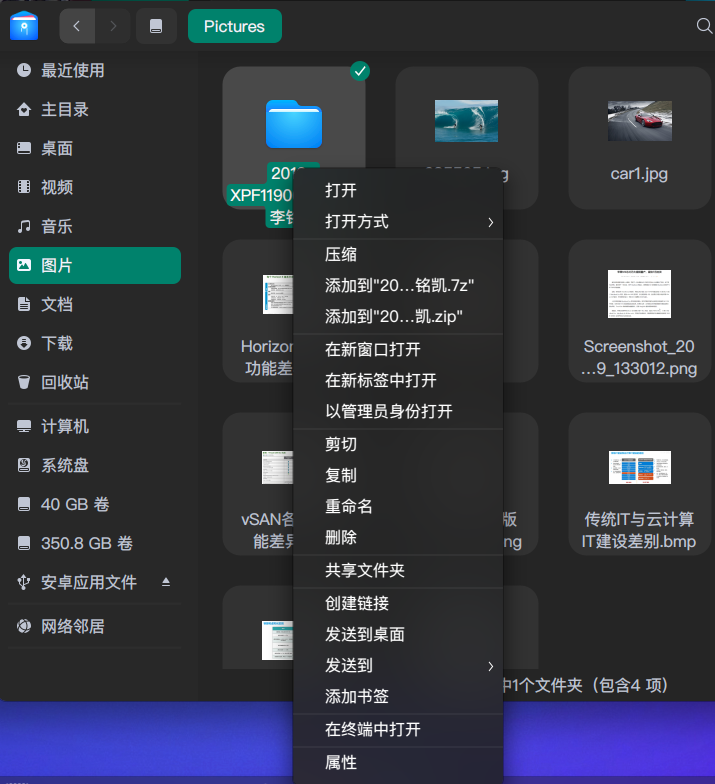Click the drive icon for 40 GB 卷

(x=24, y=504)
